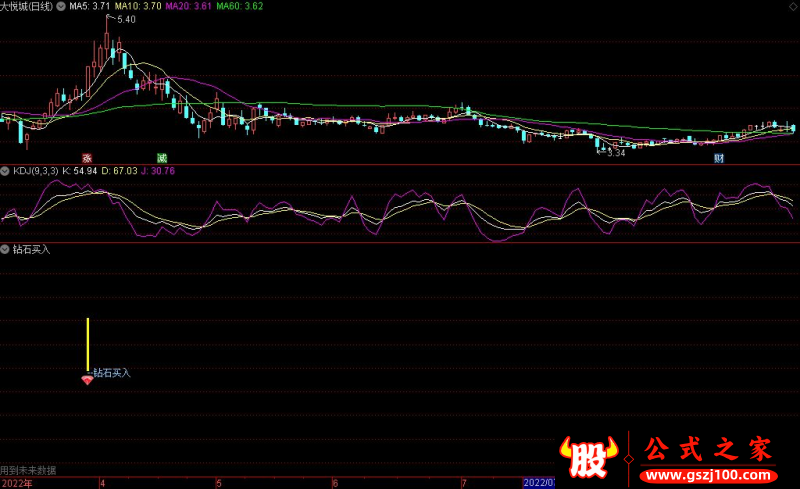Select the MA60: 3.62 green label
The width and height of the screenshot is (800, 489).
coord(240,6)
